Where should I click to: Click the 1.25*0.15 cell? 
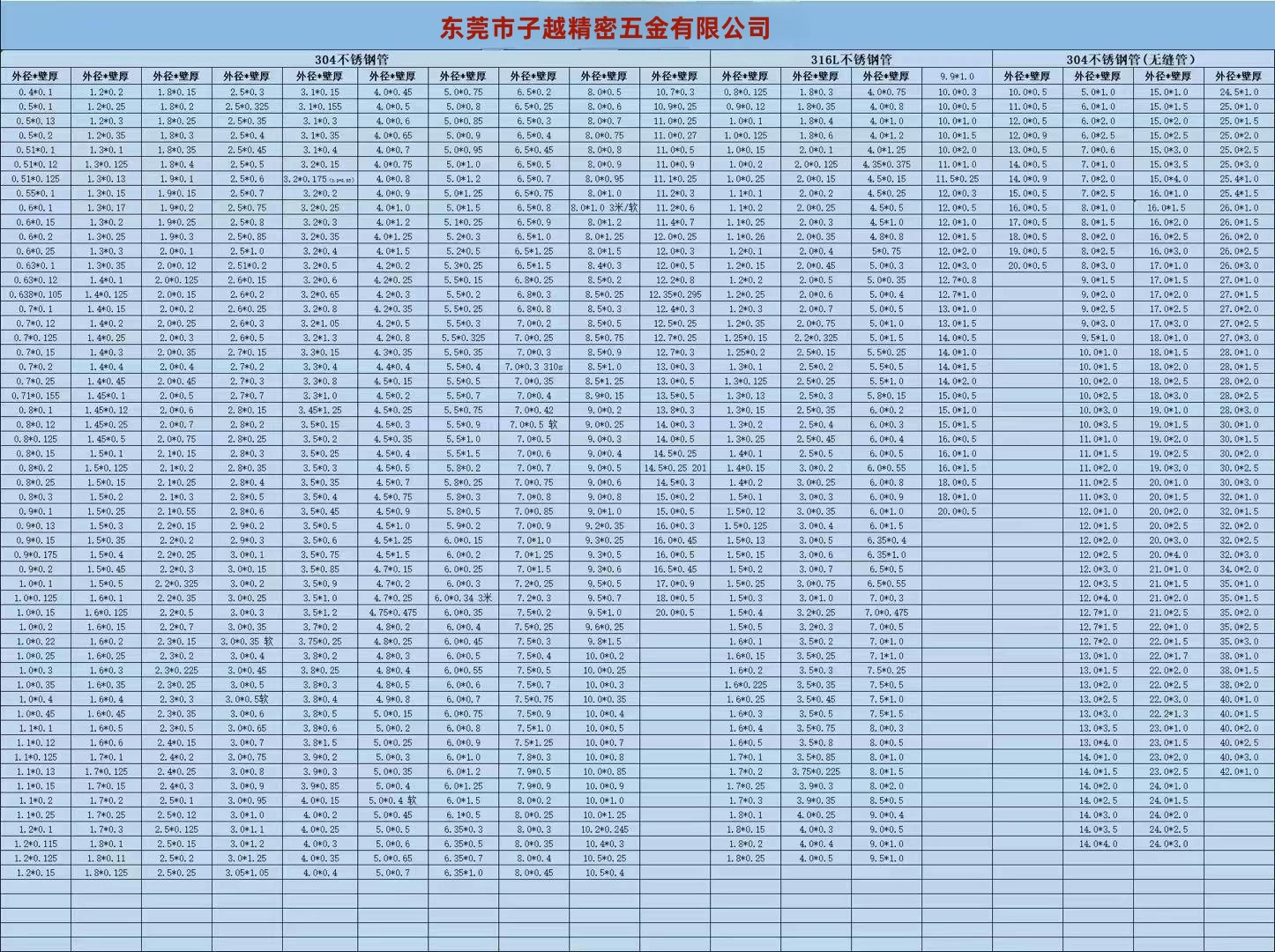click(x=745, y=338)
